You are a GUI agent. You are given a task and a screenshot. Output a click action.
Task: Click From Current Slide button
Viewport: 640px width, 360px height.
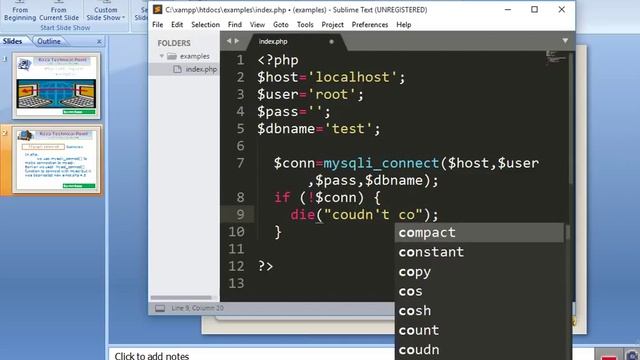click(59, 11)
